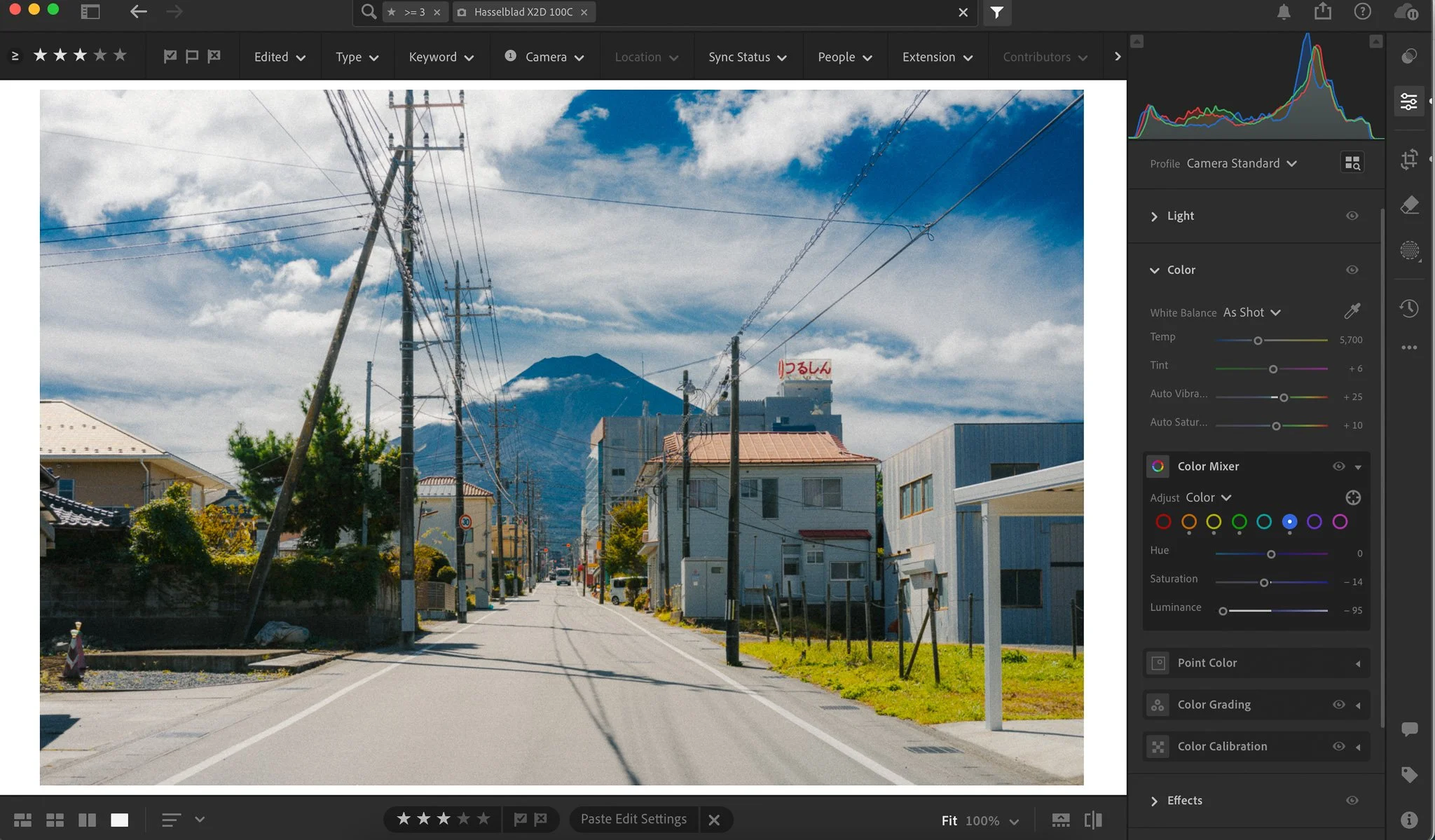1435x840 pixels.
Task: Click Paste Edit Settings button
Action: 633,819
